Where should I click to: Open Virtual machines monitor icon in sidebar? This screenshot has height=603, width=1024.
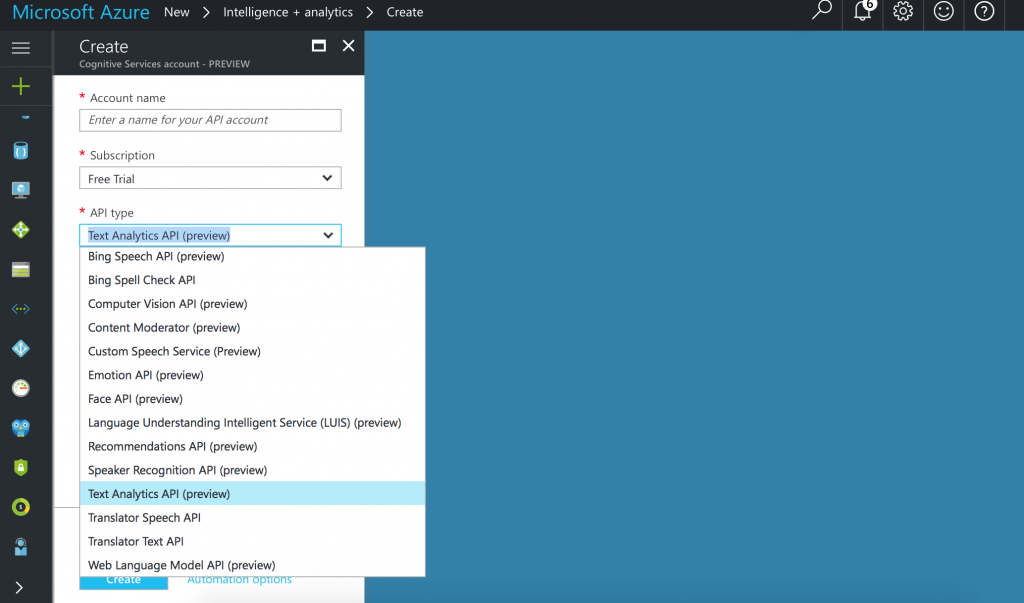coord(20,190)
